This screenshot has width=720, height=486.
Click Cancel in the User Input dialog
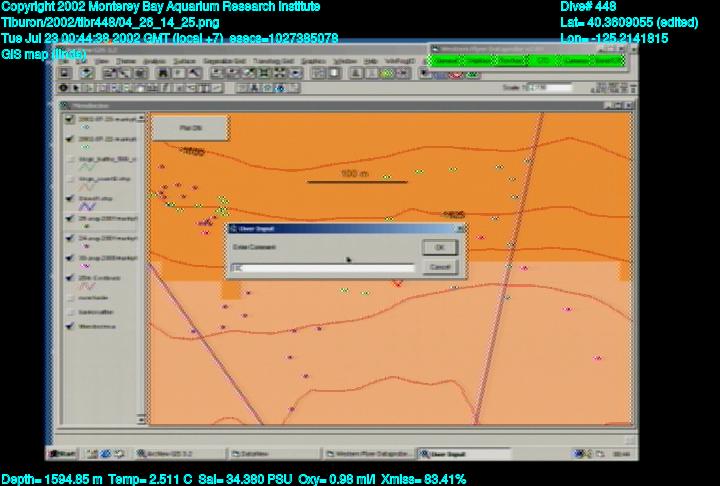(439, 267)
